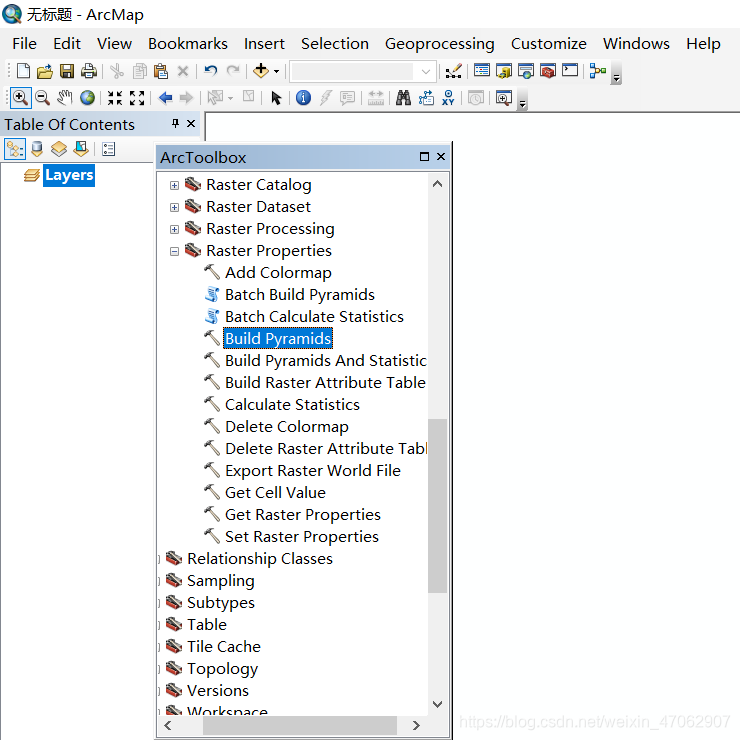Click the Add Data button

(261, 71)
